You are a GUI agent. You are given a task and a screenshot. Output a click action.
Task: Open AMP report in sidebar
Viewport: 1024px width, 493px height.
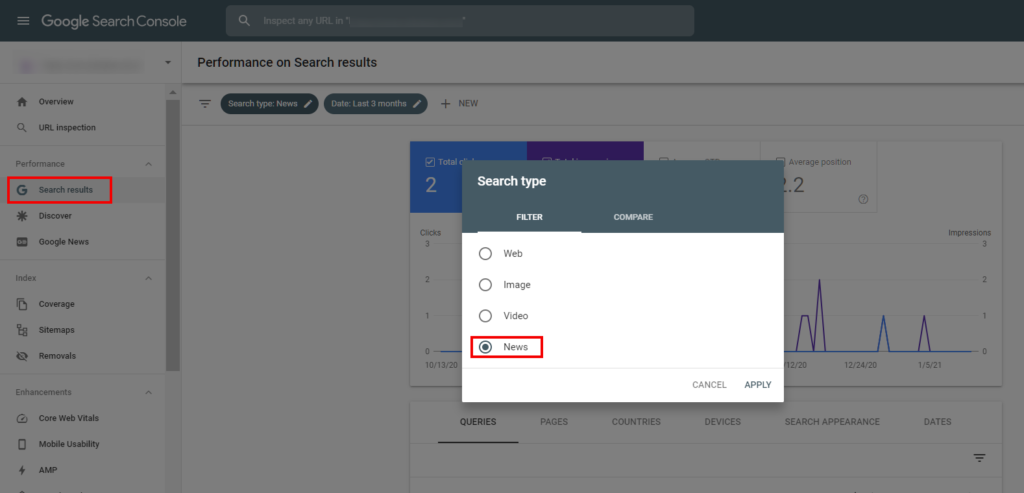tap(48, 470)
